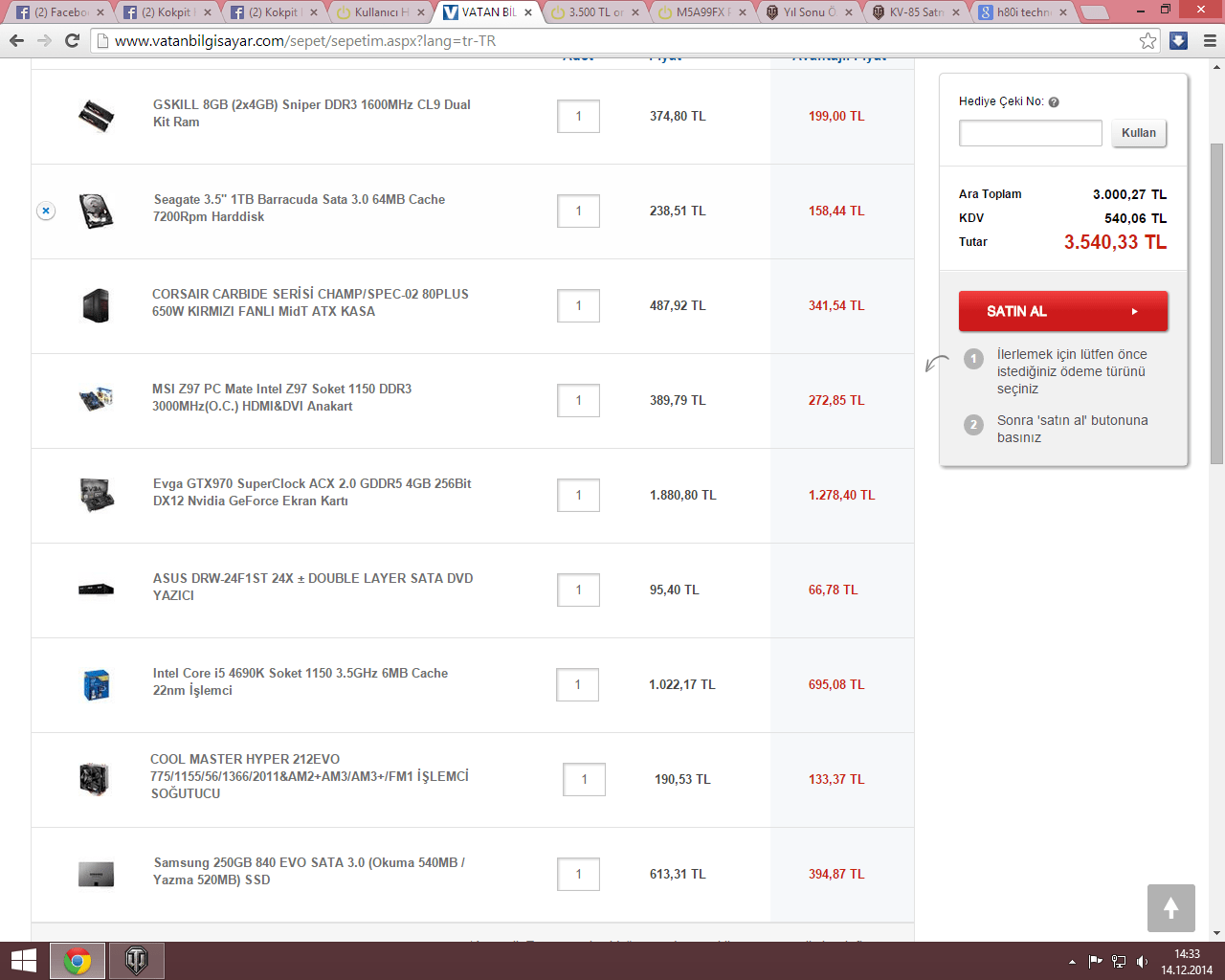The width and height of the screenshot is (1225, 980).
Task: Click the browser forward arrow
Action: tap(44, 41)
